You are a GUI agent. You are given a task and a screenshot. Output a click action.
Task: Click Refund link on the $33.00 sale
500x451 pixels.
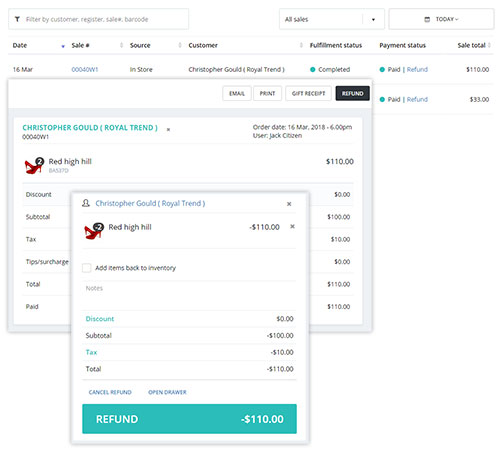click(417, 99)
